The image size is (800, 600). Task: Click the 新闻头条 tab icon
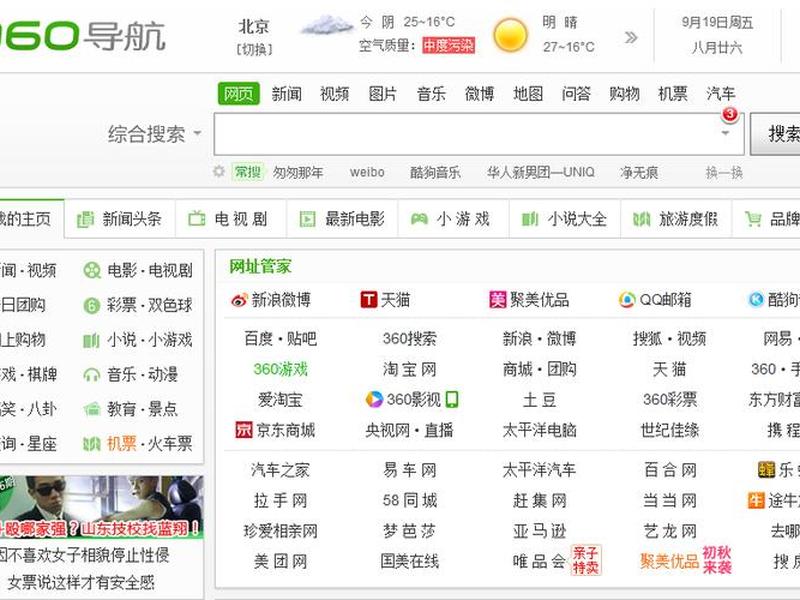click(x=85, y=219)
